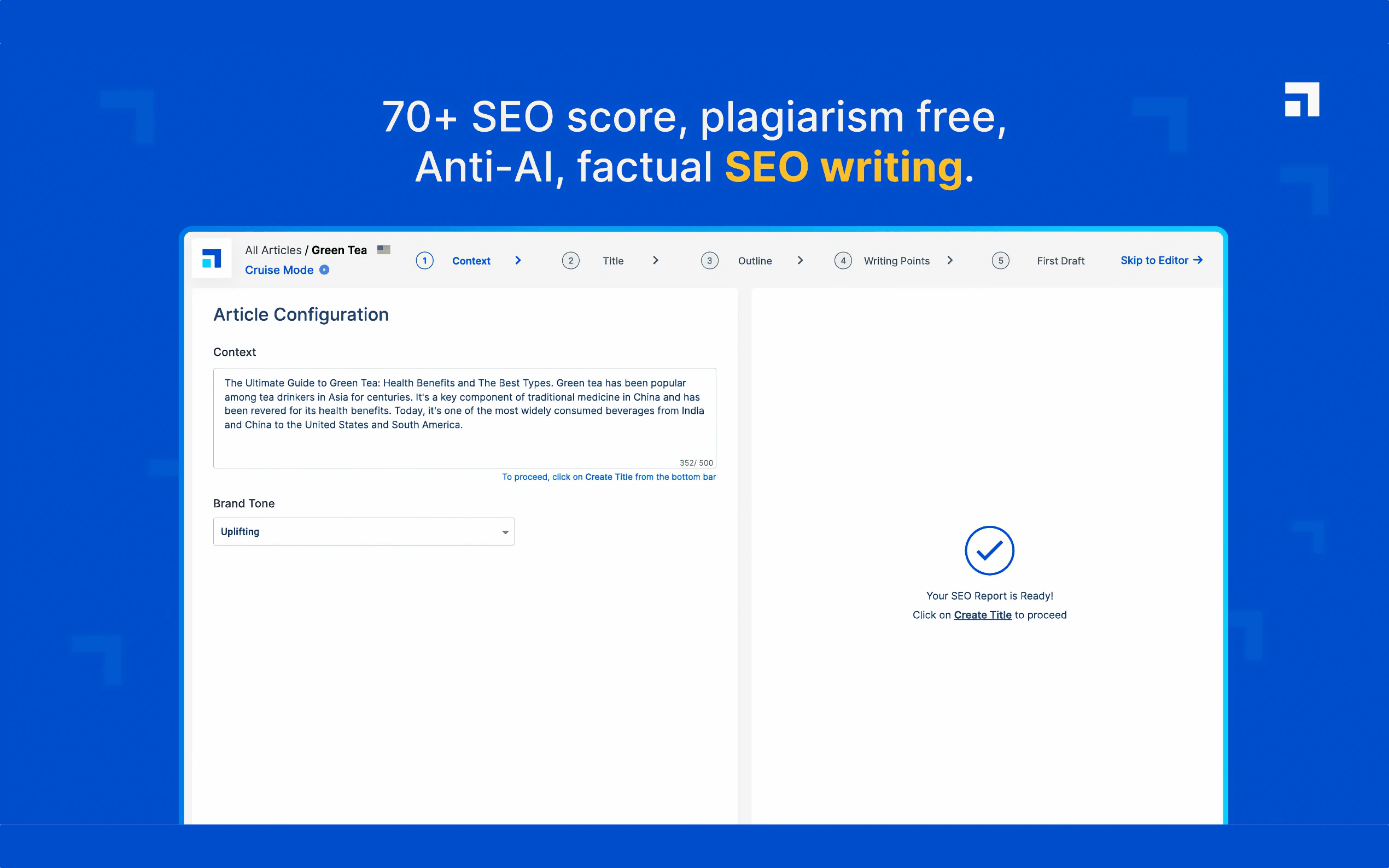Click the blue checkmark circle in SEO report
The width and height of the screenshot is (1389, 868).
pyautogui.click(x=989, y=550)
